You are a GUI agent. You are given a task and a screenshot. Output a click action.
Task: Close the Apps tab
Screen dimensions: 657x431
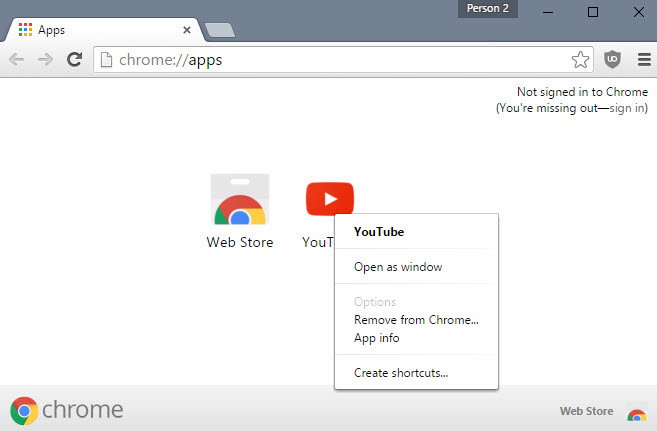point(187,30)
